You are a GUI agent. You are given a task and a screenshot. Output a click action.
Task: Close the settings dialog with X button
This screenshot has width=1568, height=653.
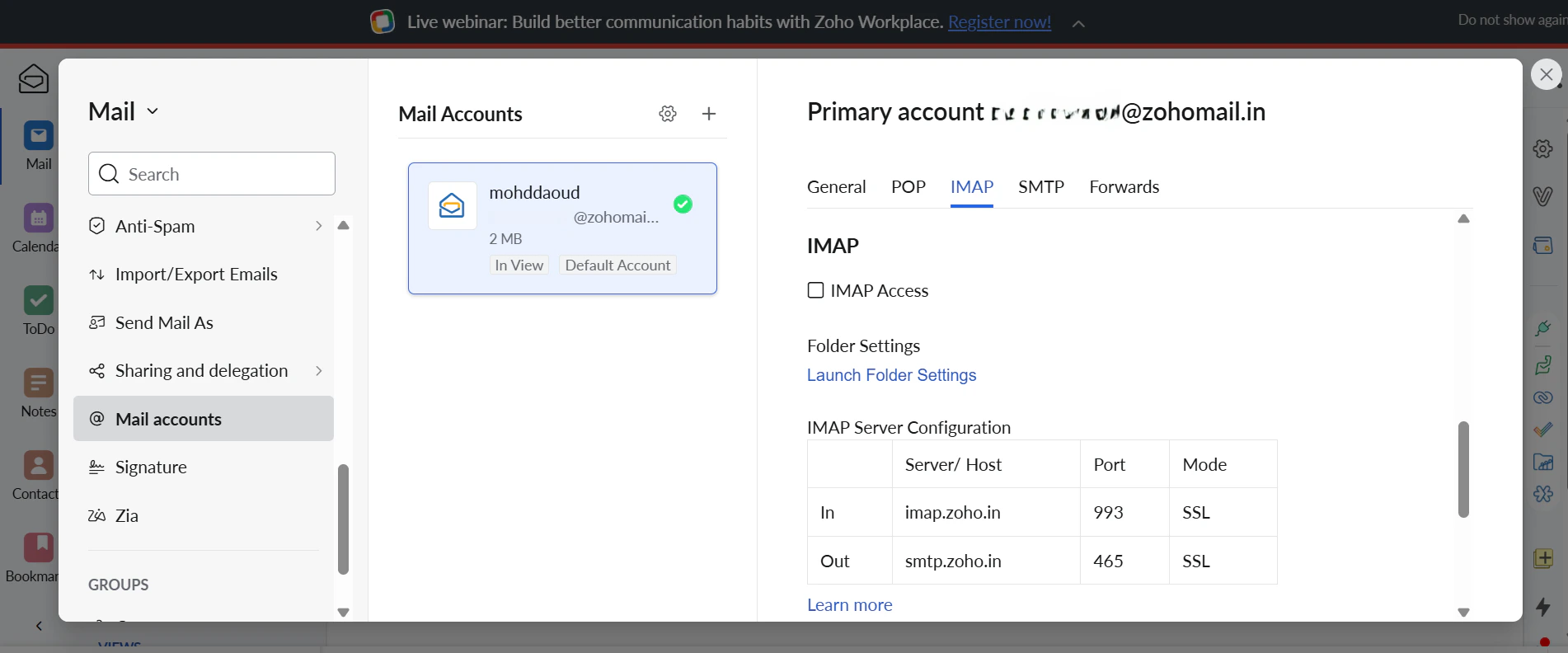(1547, 74)
